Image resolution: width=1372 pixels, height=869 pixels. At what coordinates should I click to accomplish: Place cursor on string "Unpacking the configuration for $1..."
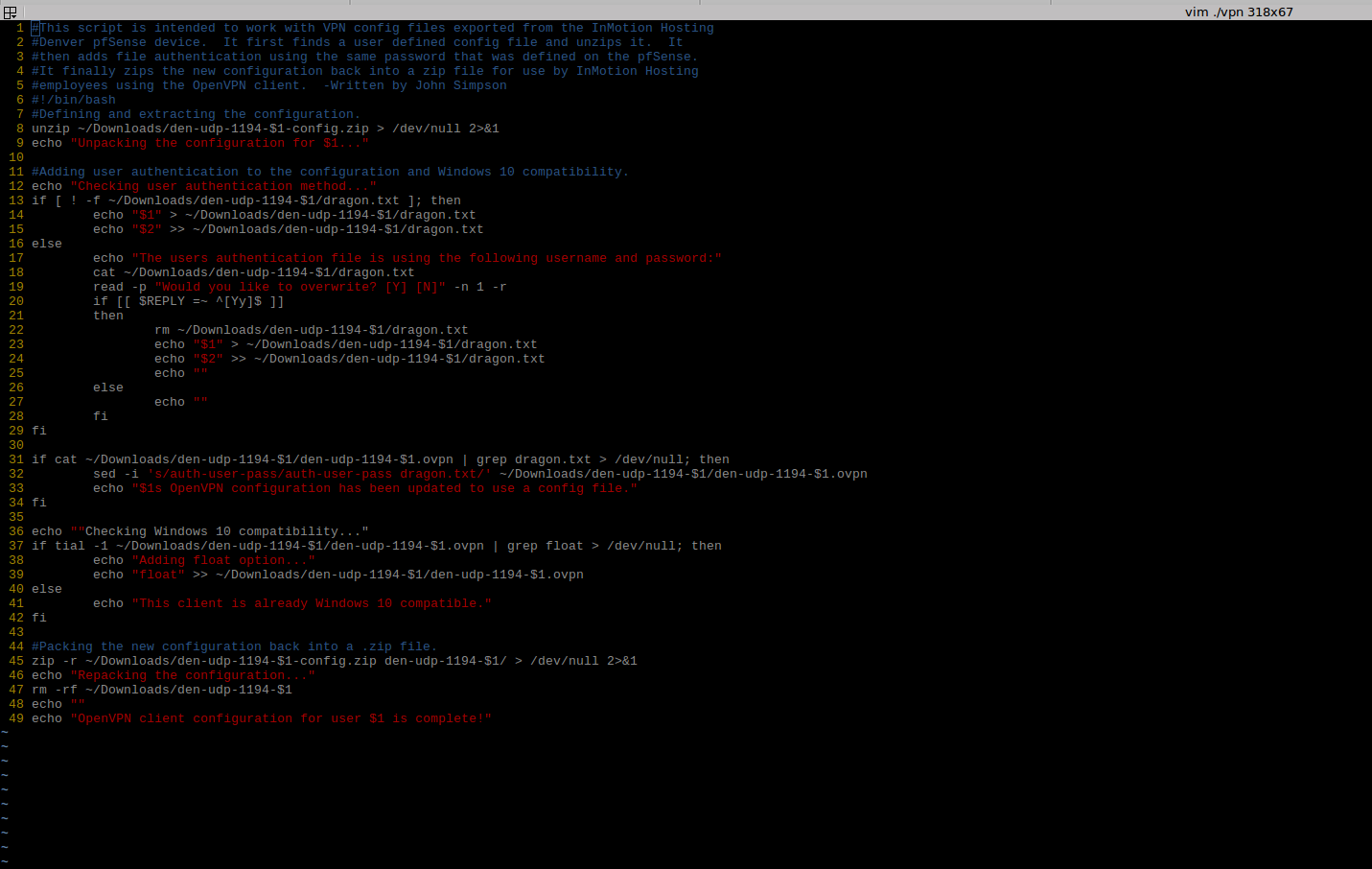click(219, 143)
